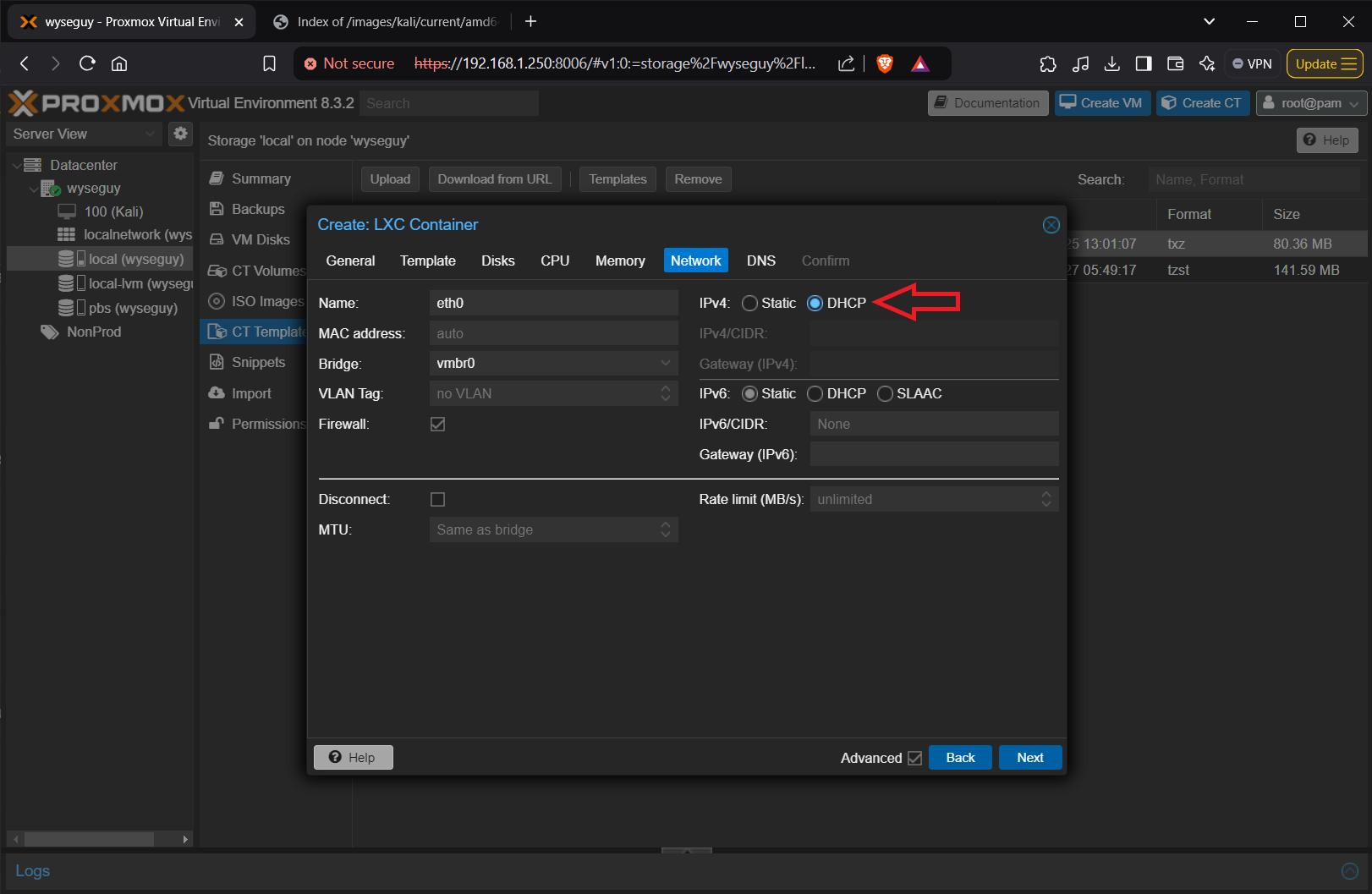Switch to Disks wizard tab
This screenshot has height=894, width=1372.
coord(497,261)
